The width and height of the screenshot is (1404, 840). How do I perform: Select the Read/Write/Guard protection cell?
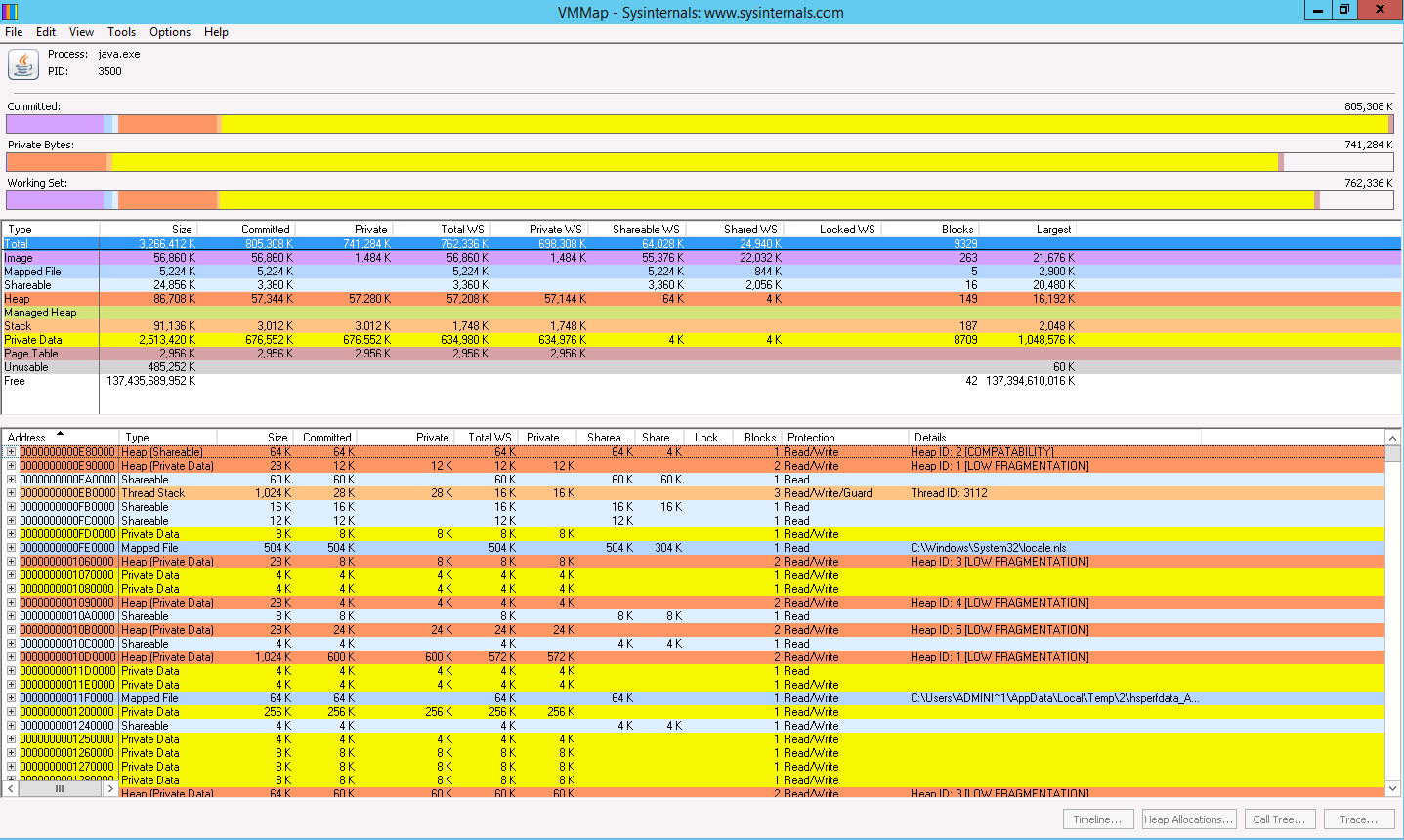click(x=828, y=493)
